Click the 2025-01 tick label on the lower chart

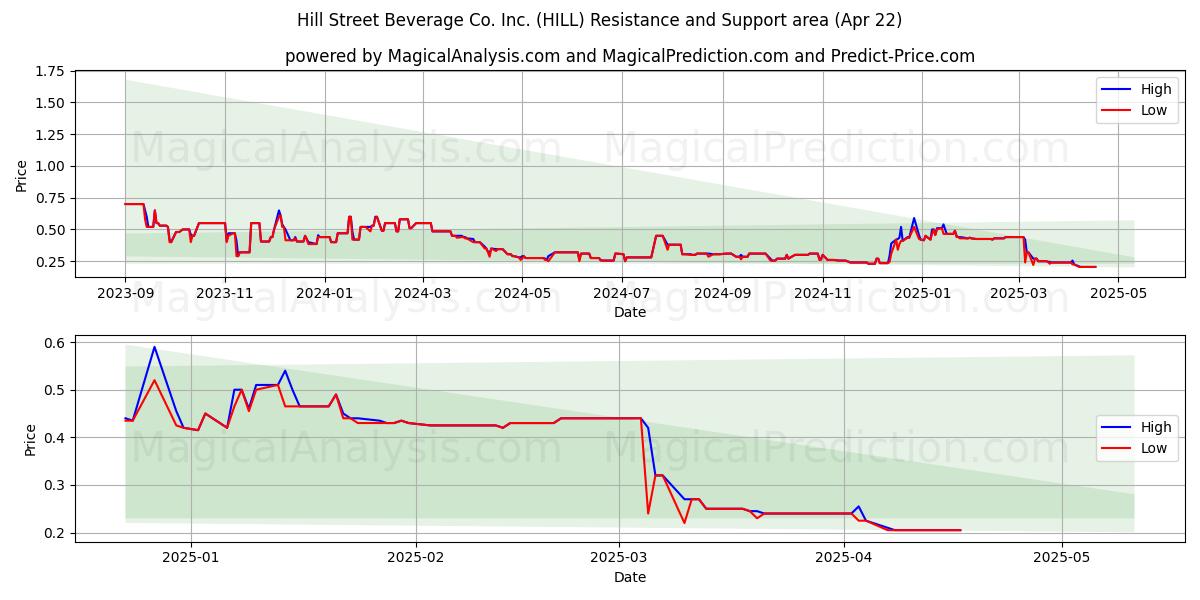pos(191,558)
